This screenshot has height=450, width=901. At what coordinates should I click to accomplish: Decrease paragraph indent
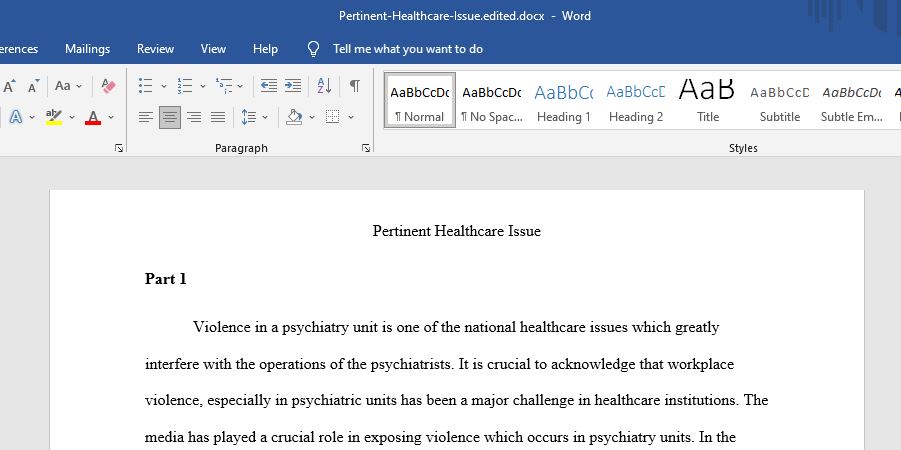tap(268, 86)
